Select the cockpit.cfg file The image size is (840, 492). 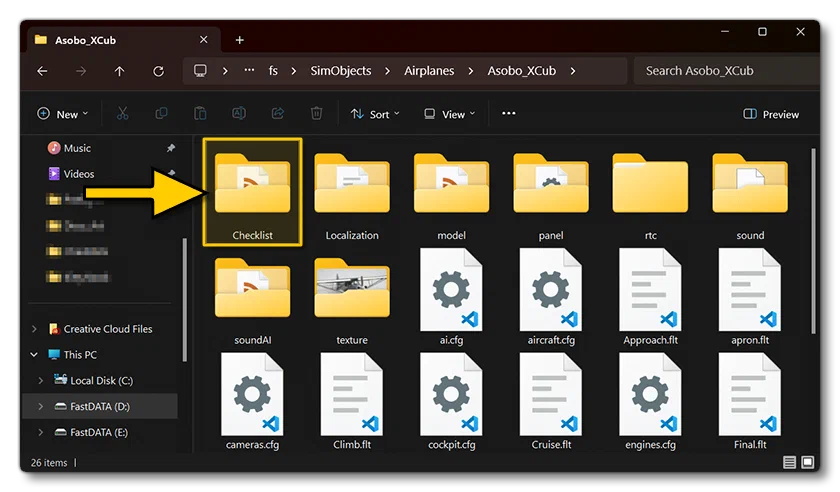[451, 401]
